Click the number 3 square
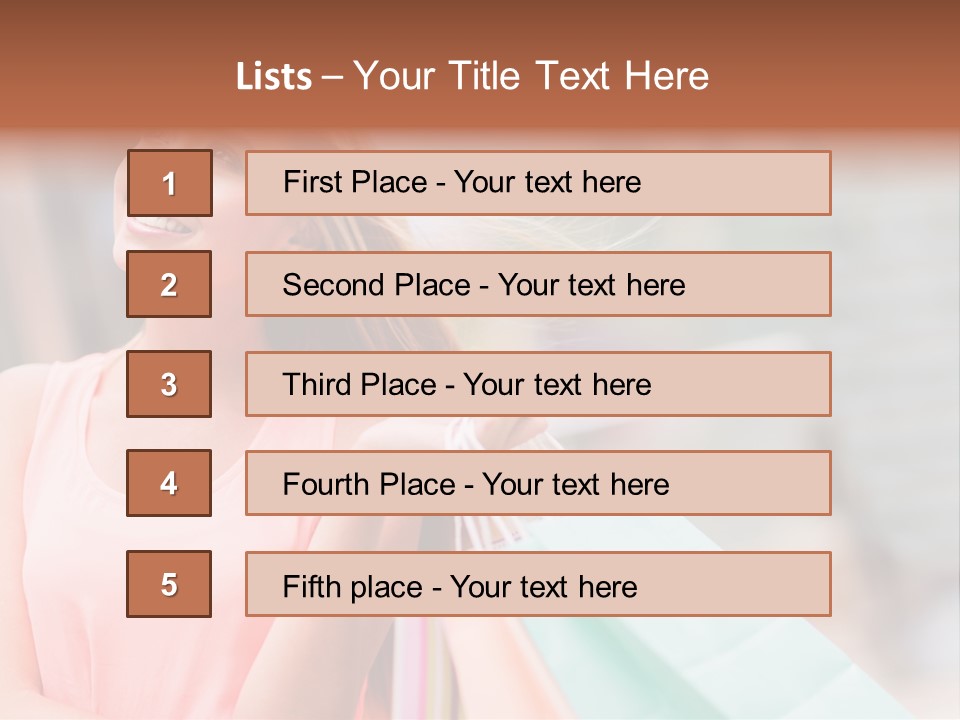This screenshot has width=960, height=720. [x=169, y=384]
